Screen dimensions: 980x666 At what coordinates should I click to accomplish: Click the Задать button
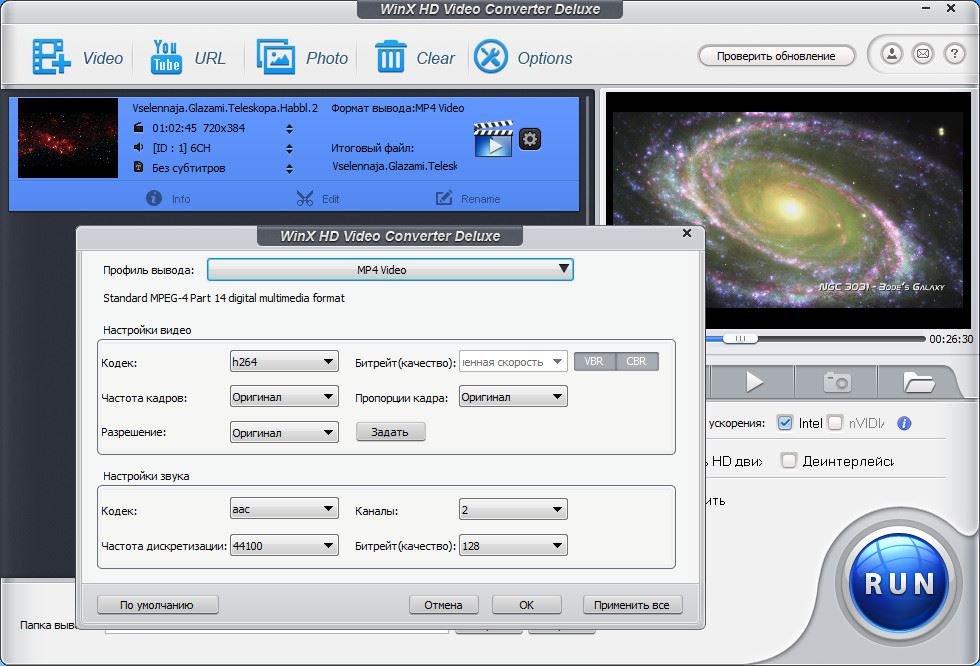(391, 432)
